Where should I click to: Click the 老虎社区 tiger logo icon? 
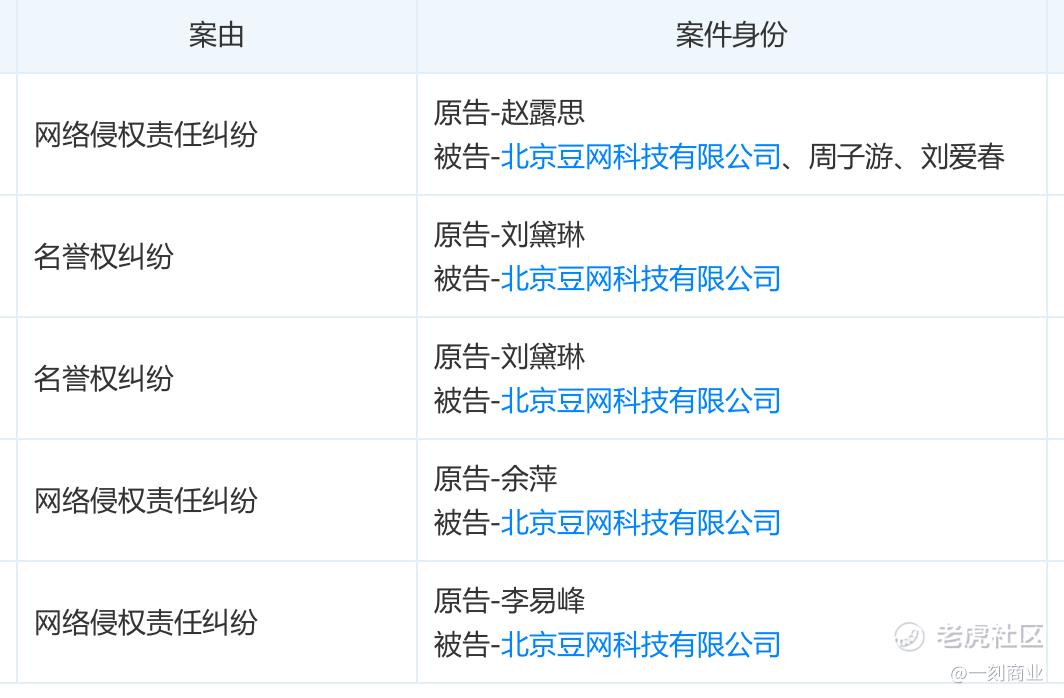(909, 636)
